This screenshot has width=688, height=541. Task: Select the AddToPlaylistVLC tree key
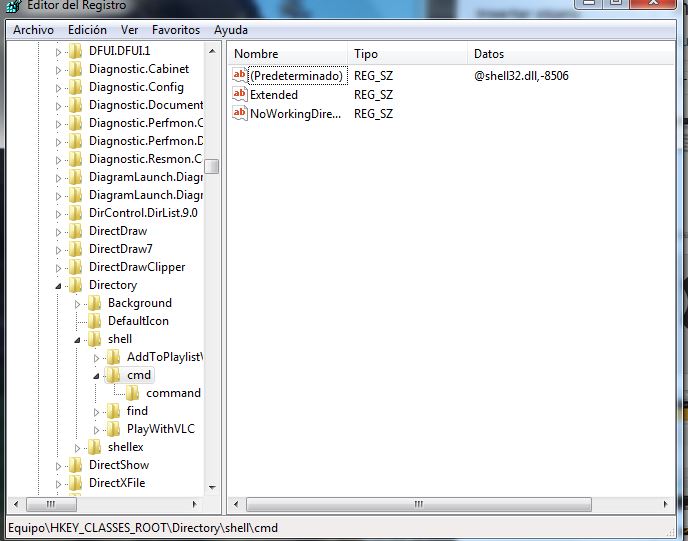(x=164, y=357)
